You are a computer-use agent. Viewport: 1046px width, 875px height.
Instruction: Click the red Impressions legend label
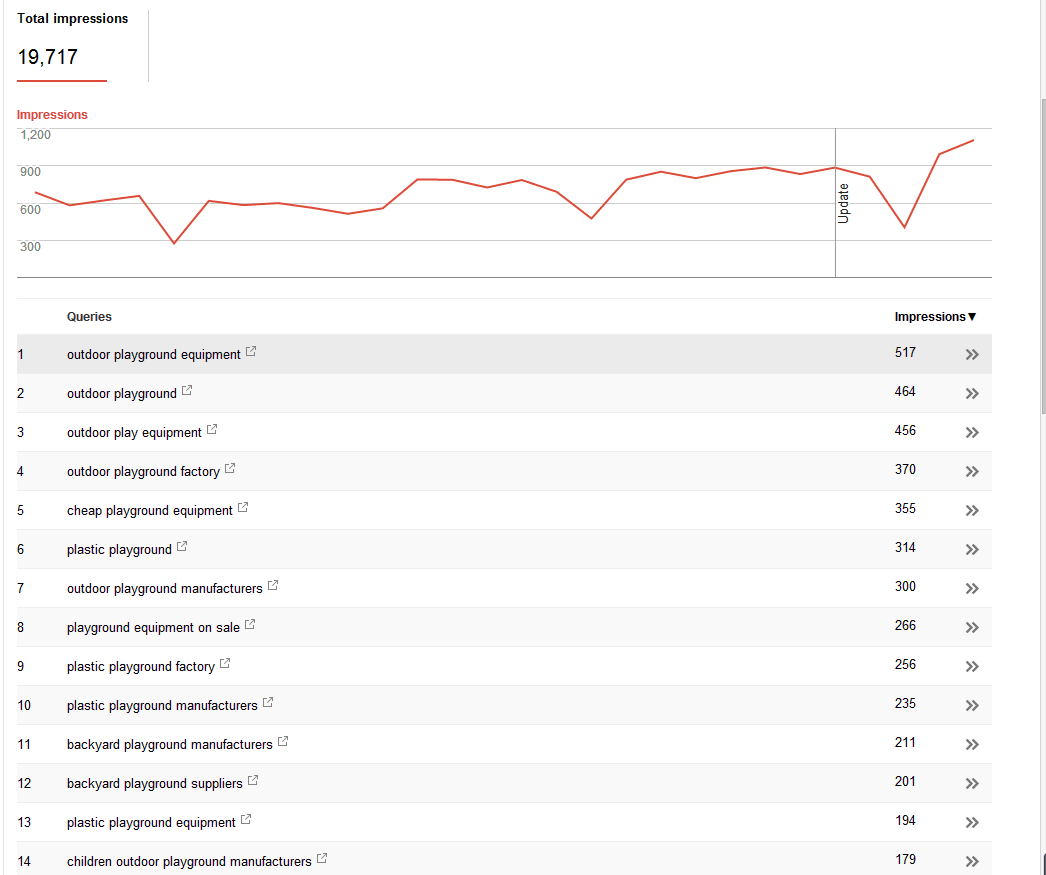[52, 115]
